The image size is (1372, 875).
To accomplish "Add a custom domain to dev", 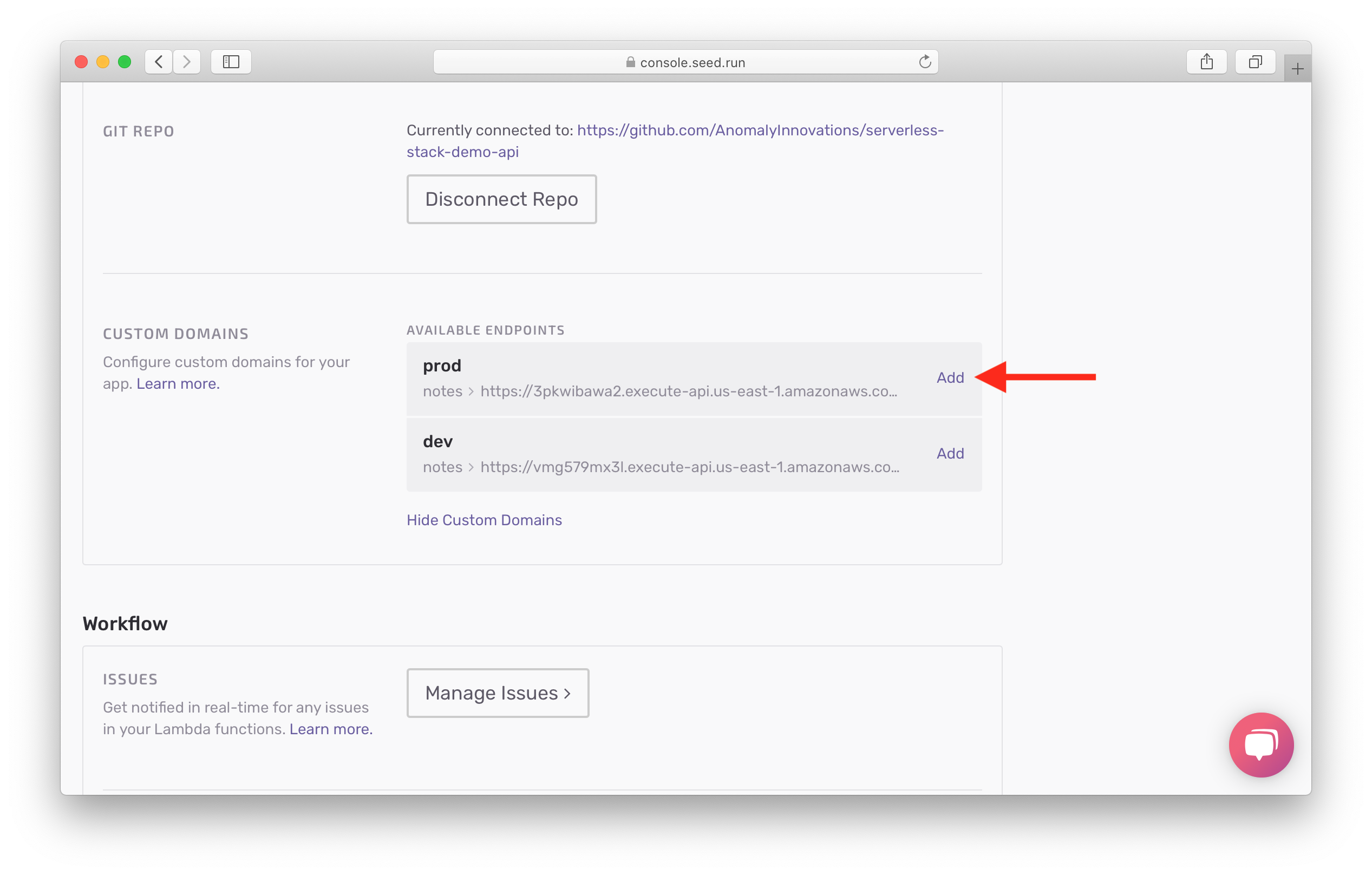I will pyautogui.click(x=950, y=453).
